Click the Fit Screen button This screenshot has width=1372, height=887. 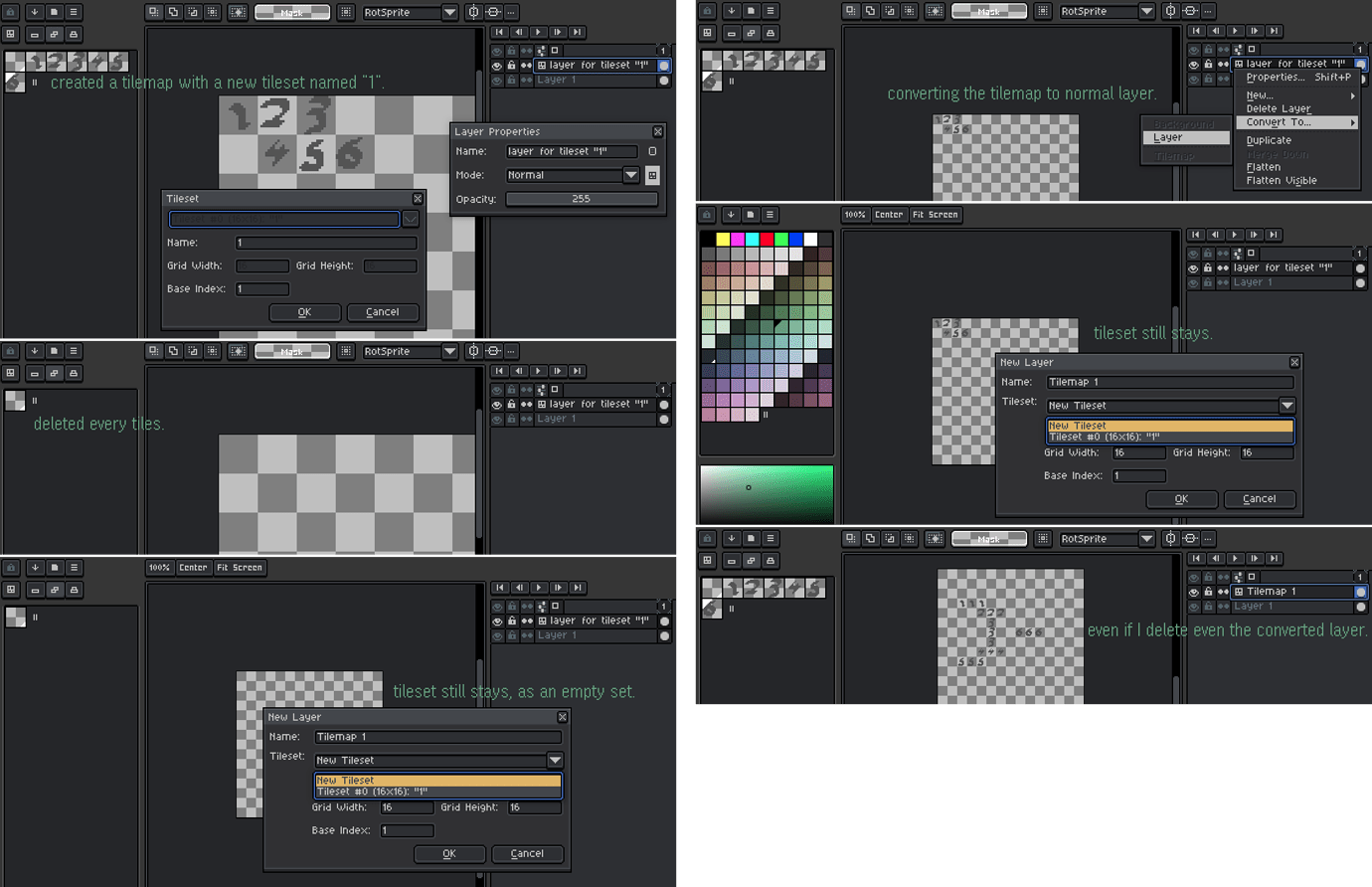pos(240,567)
